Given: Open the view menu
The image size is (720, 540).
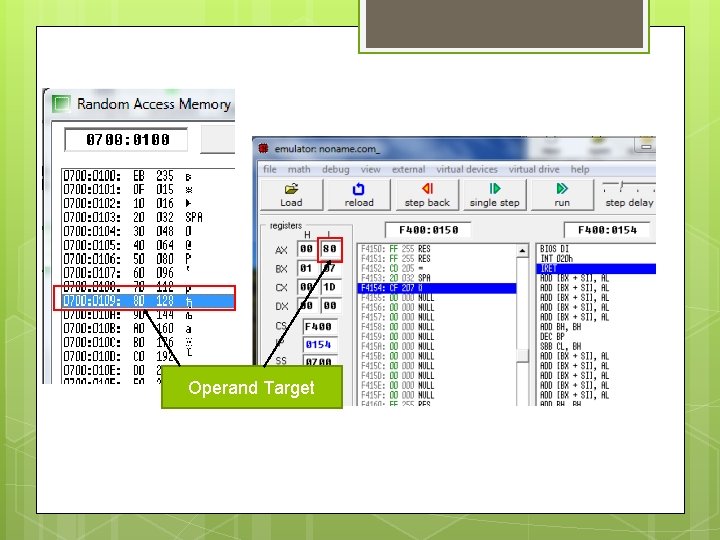Looking at the screenshot, I should pyautogui.click(x=370, y=169).
